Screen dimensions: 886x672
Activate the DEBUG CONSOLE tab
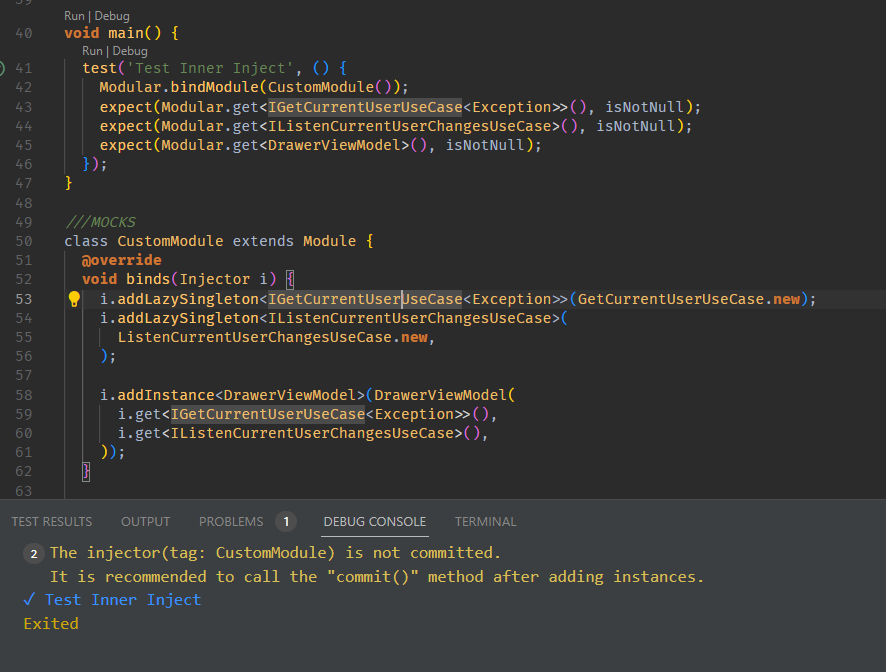pyautogui.click(x=374, y=521)
